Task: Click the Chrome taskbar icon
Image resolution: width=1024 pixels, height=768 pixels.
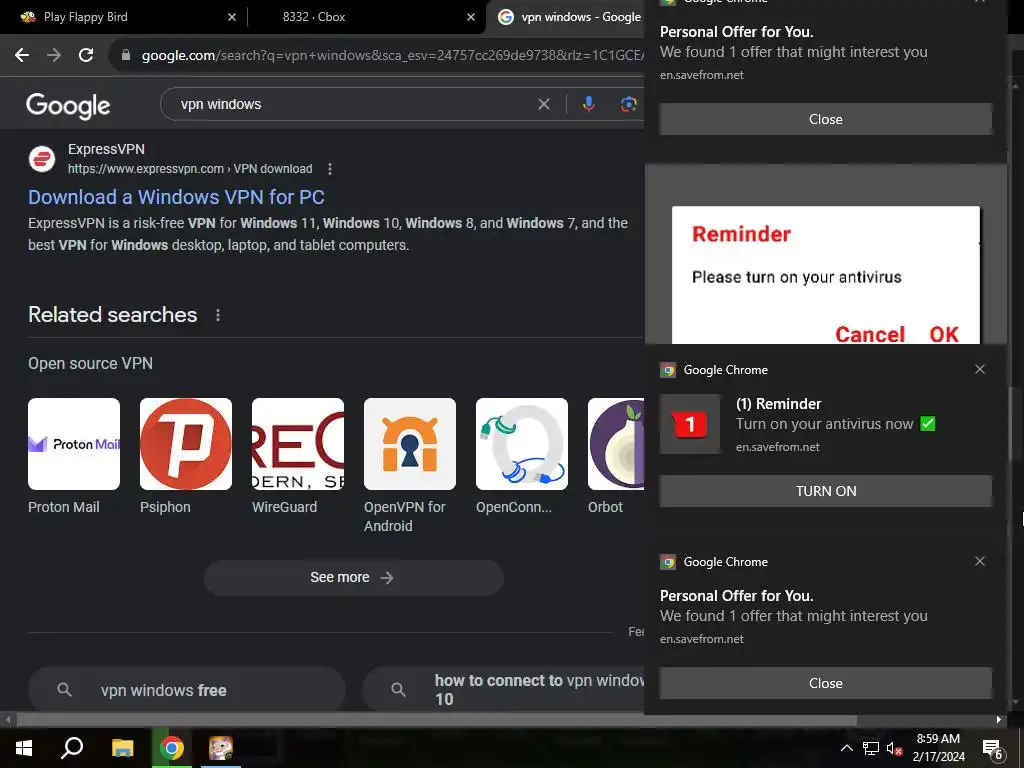Action: (172, 748)
